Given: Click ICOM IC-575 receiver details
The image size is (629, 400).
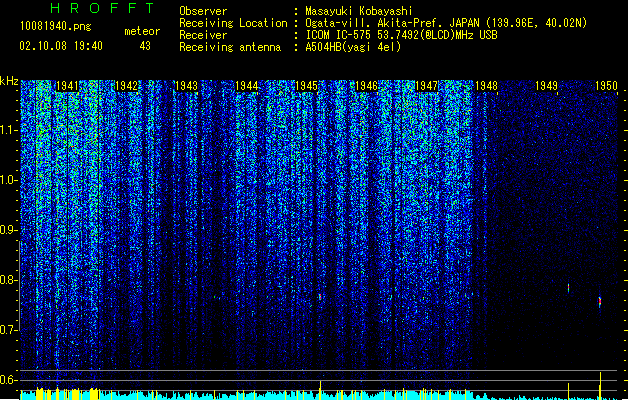Looking at the screenshot, I should pos(401,35).
